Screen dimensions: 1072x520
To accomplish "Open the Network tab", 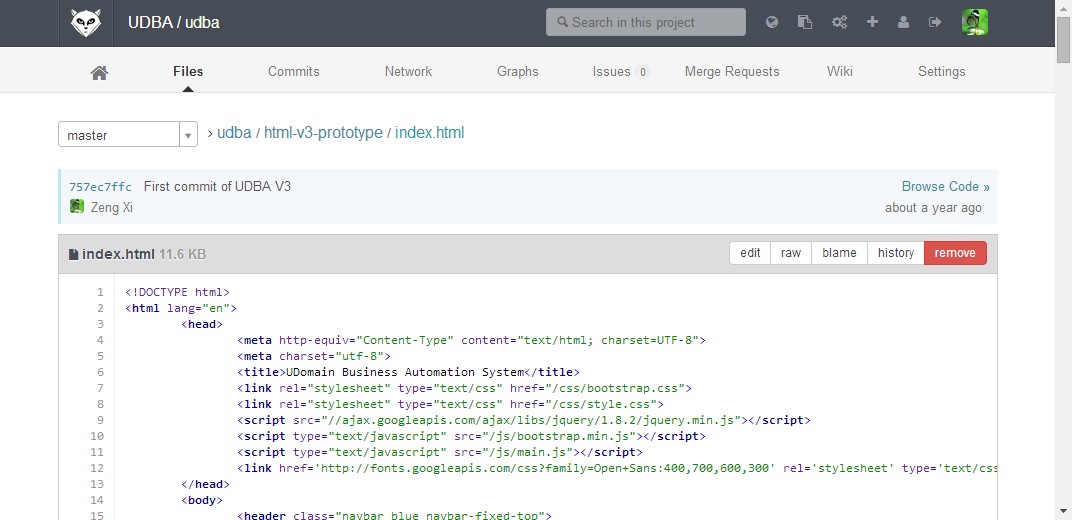I will pos(408,71).
